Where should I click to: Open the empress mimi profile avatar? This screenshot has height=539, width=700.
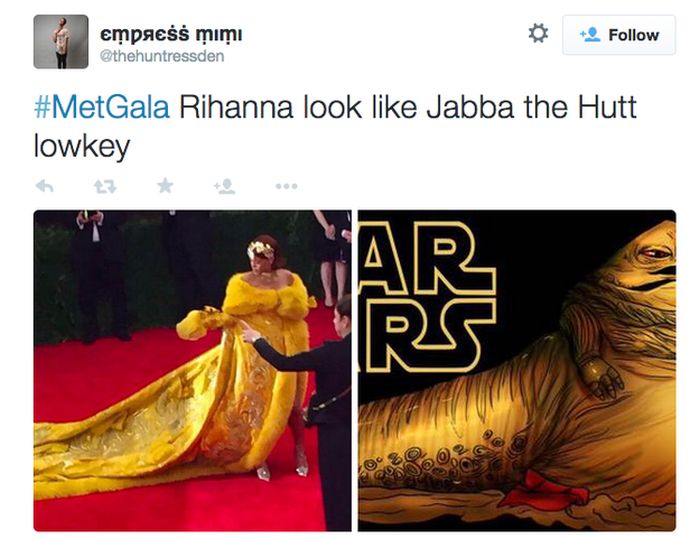pos(61,42)
